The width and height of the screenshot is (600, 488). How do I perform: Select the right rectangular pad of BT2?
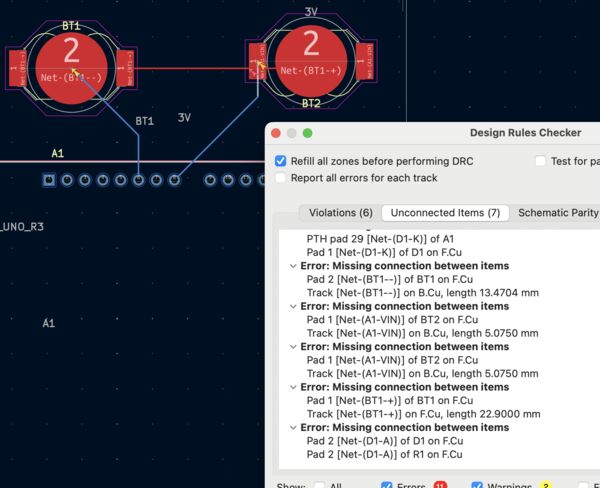pyautogui.click(x=365, y=61)
